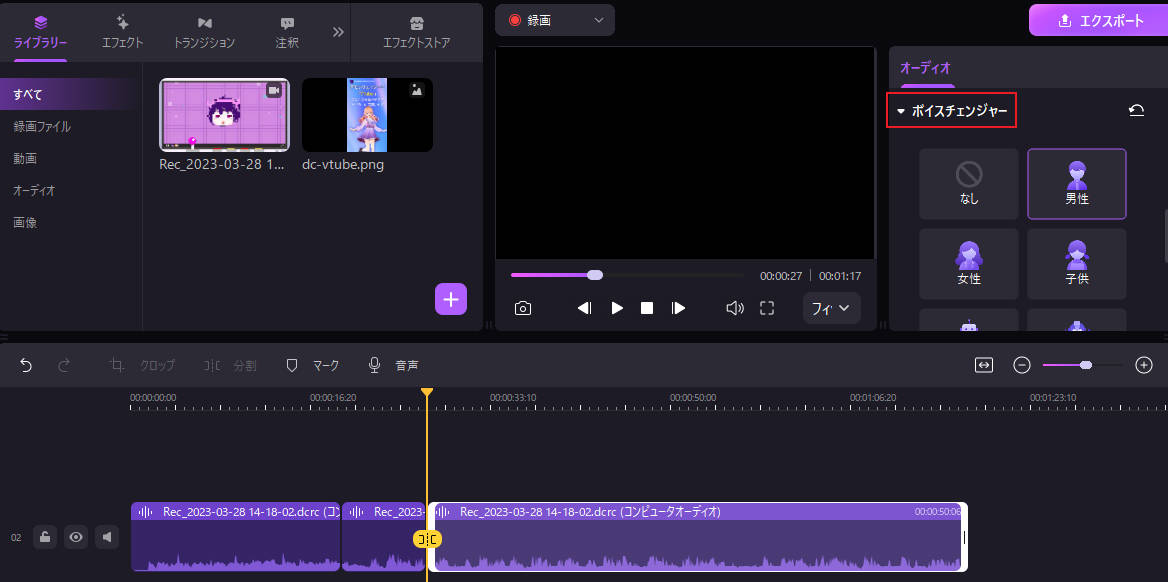This screenshot has width=1168, height=582.
Task: Undo the last timeline action
Action: coord(26,365)
